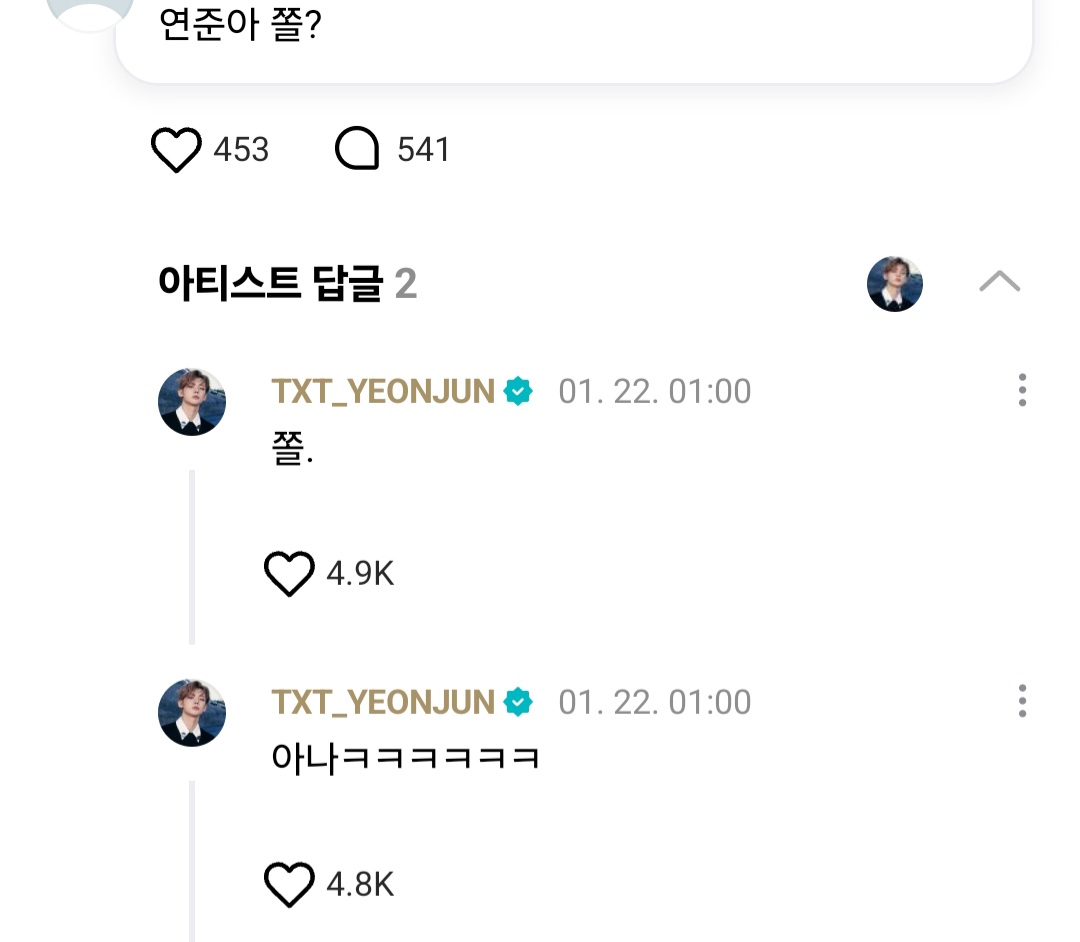This screenshot has width=1080, height=942.
Task: Like the original post with 453 likes
Action: 176,150
